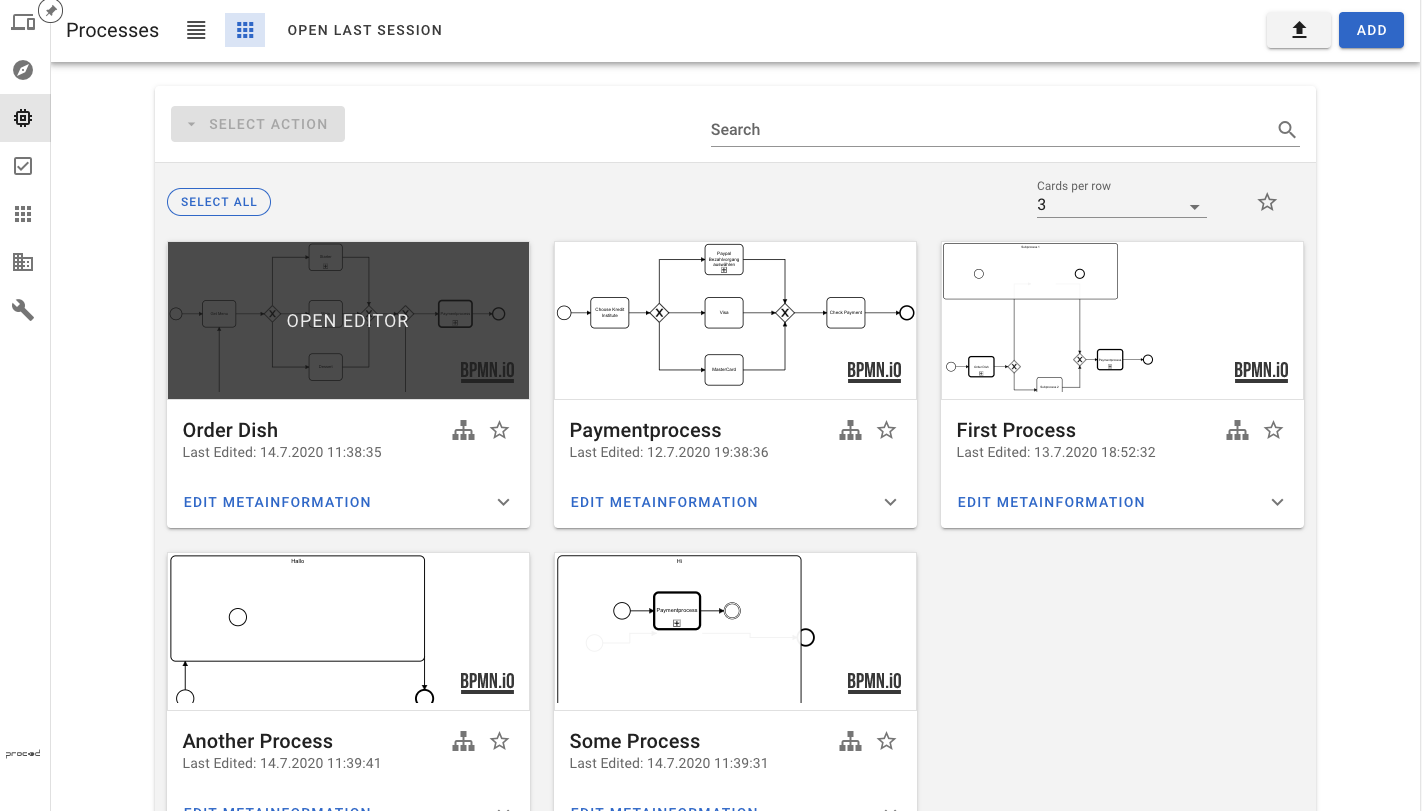Viewport: 1422px width, 811px height.
Task: Expand Order Dish card details chevron
Action: click(x=504, y=502)
